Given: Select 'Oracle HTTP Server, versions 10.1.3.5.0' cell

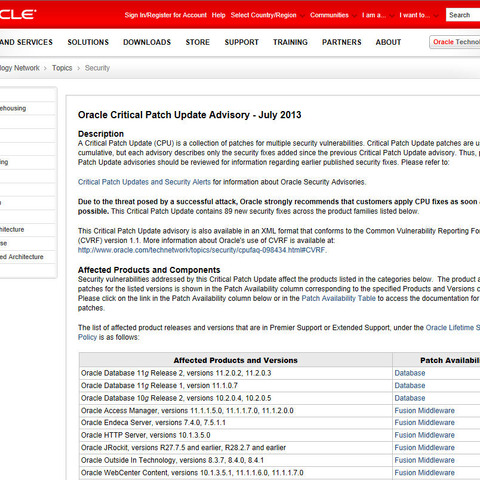Looking at the screenshot, I should pyautogui.click(x=236, y=435).
